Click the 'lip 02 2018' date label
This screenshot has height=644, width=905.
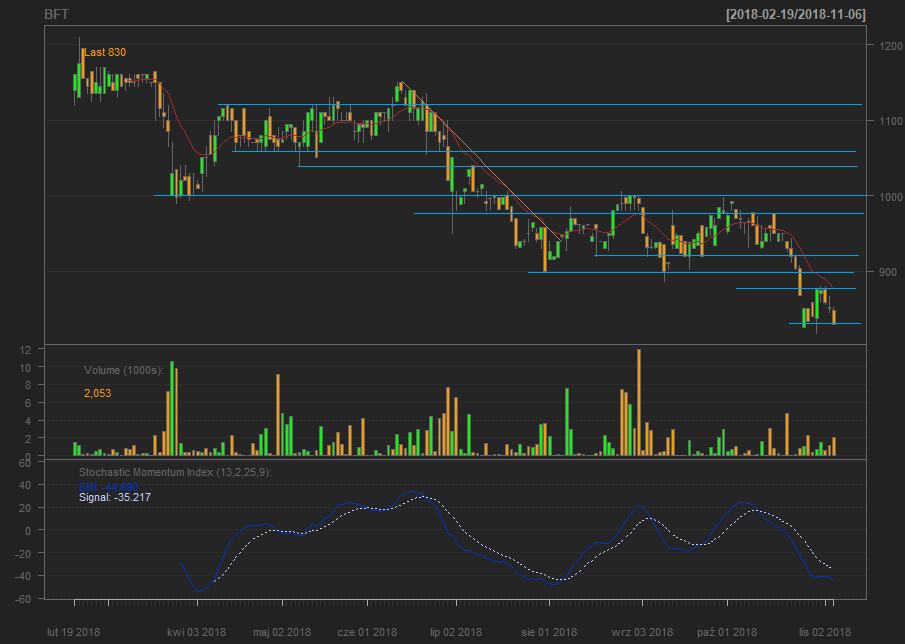(456, 632)
